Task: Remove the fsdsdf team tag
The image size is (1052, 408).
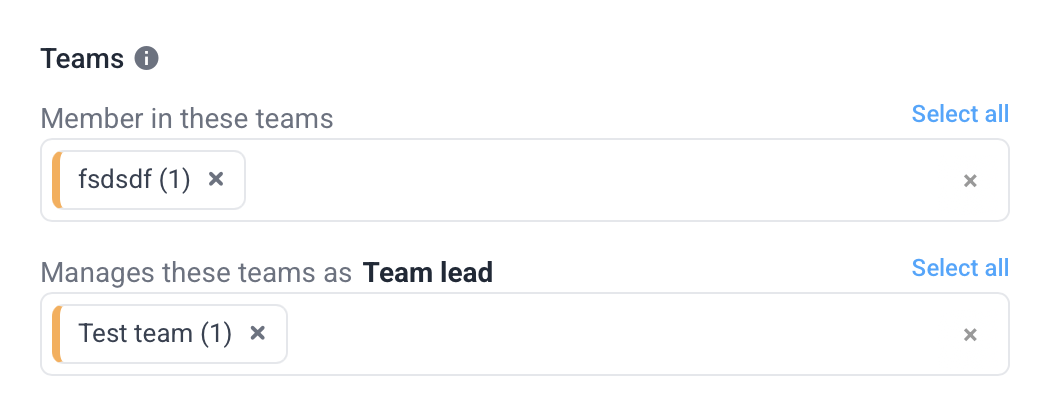Action: pyautogui.click(x=216, y=179)
